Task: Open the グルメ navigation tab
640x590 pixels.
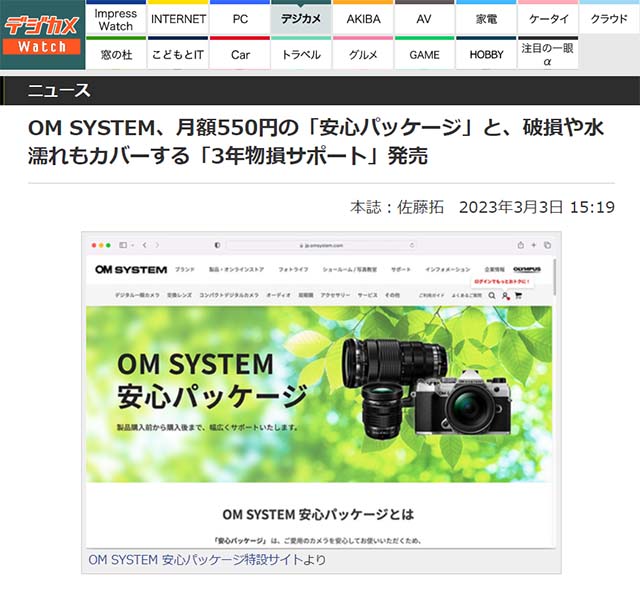Action: coord(363,54)
